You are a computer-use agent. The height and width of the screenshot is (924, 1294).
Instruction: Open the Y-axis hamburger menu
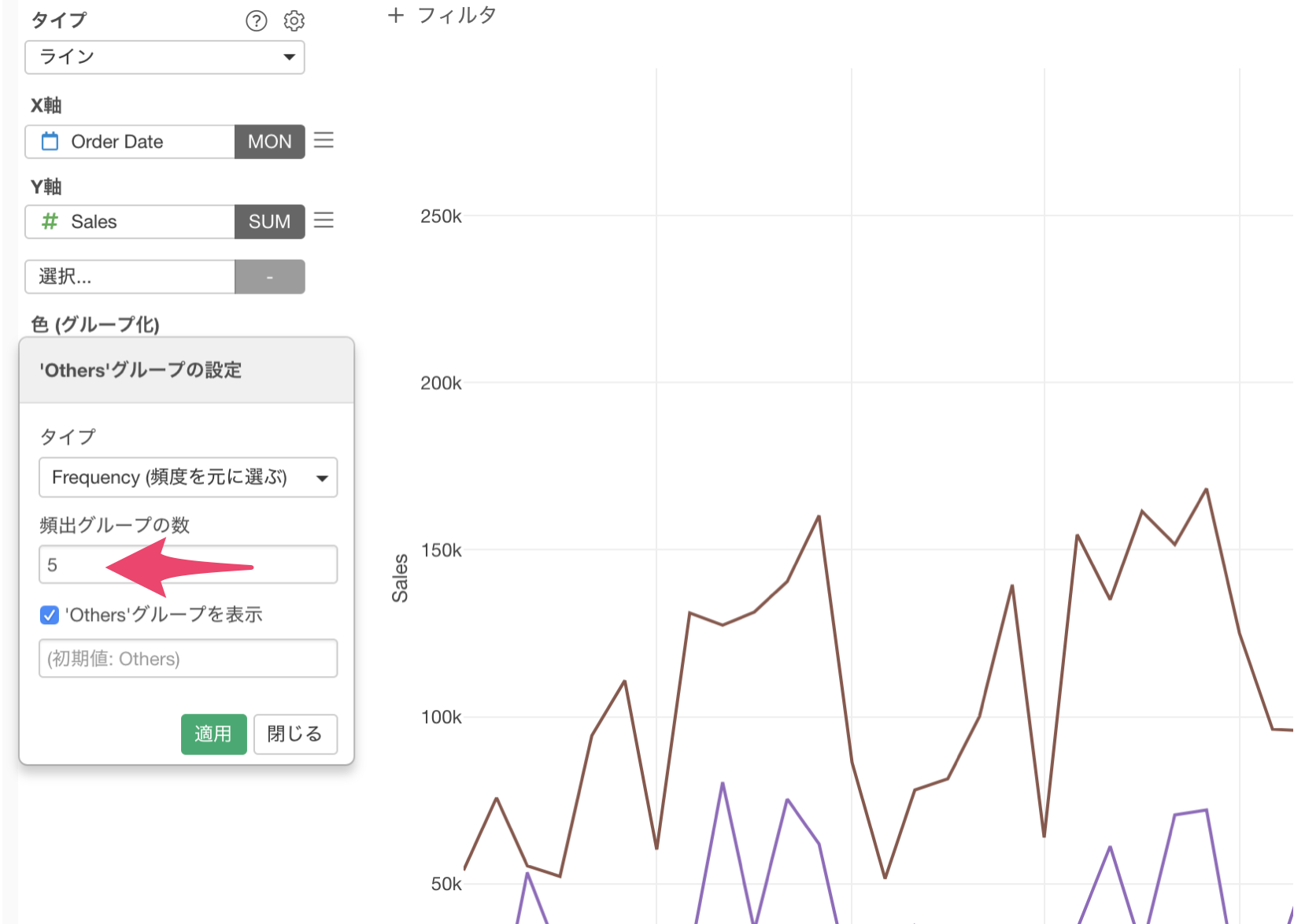click(x=323, y=220)
